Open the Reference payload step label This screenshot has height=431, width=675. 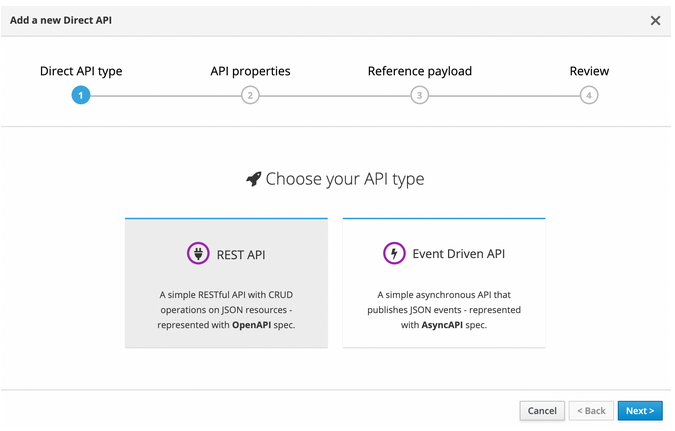[x=420, y=71]
